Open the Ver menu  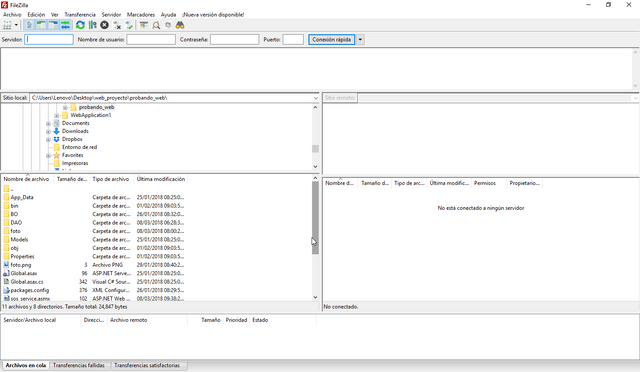click(54, 14)
